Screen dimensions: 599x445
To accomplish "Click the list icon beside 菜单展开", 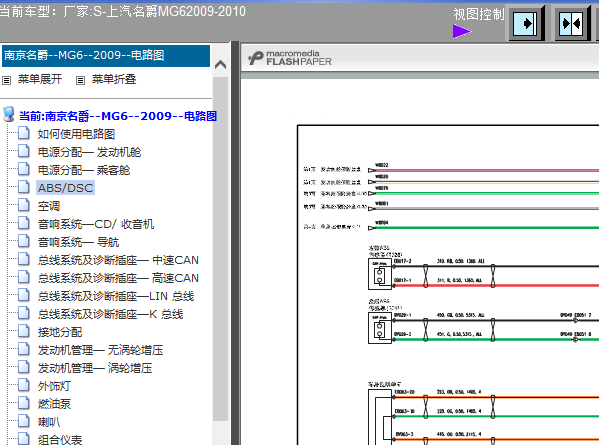I will pos(6,80).
